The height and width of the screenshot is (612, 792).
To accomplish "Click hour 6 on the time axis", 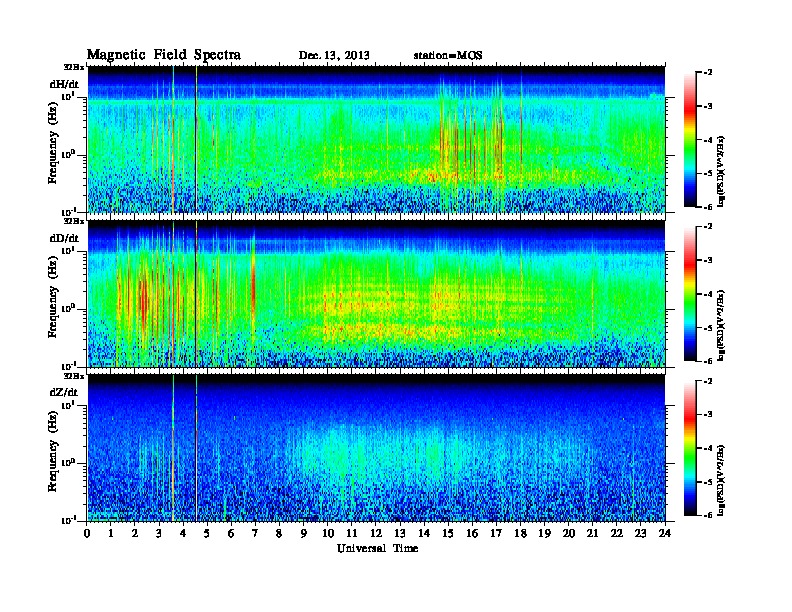I will point(231,534).
